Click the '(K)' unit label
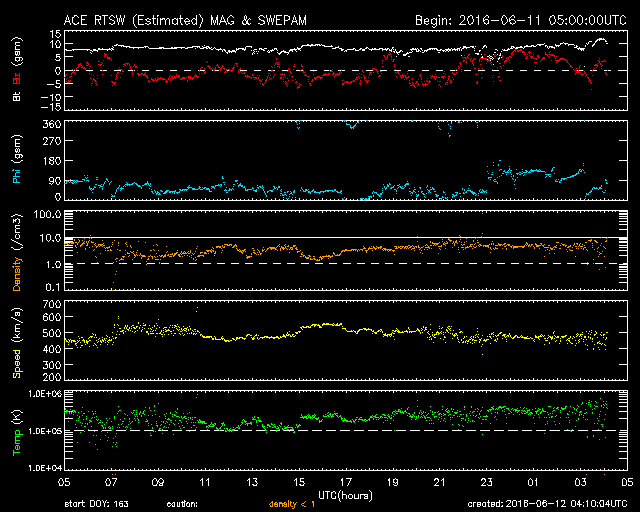Image resolution: width=640 pixels, height=512 pixels. click(16, 416)
